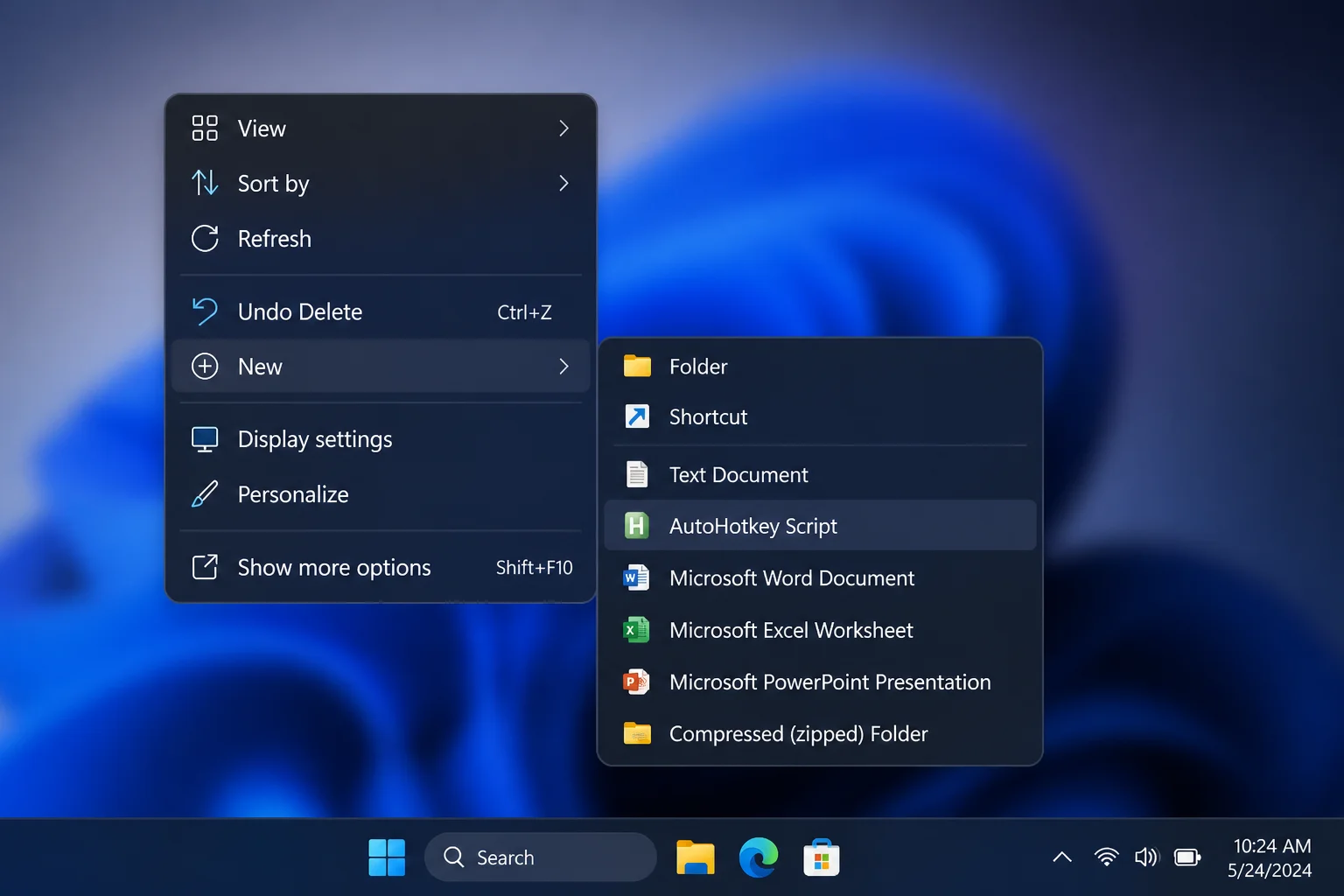Expand the View submenu chevron
Image resolution: width=1344 pixels, height=896 pixels.
[563, 128]
